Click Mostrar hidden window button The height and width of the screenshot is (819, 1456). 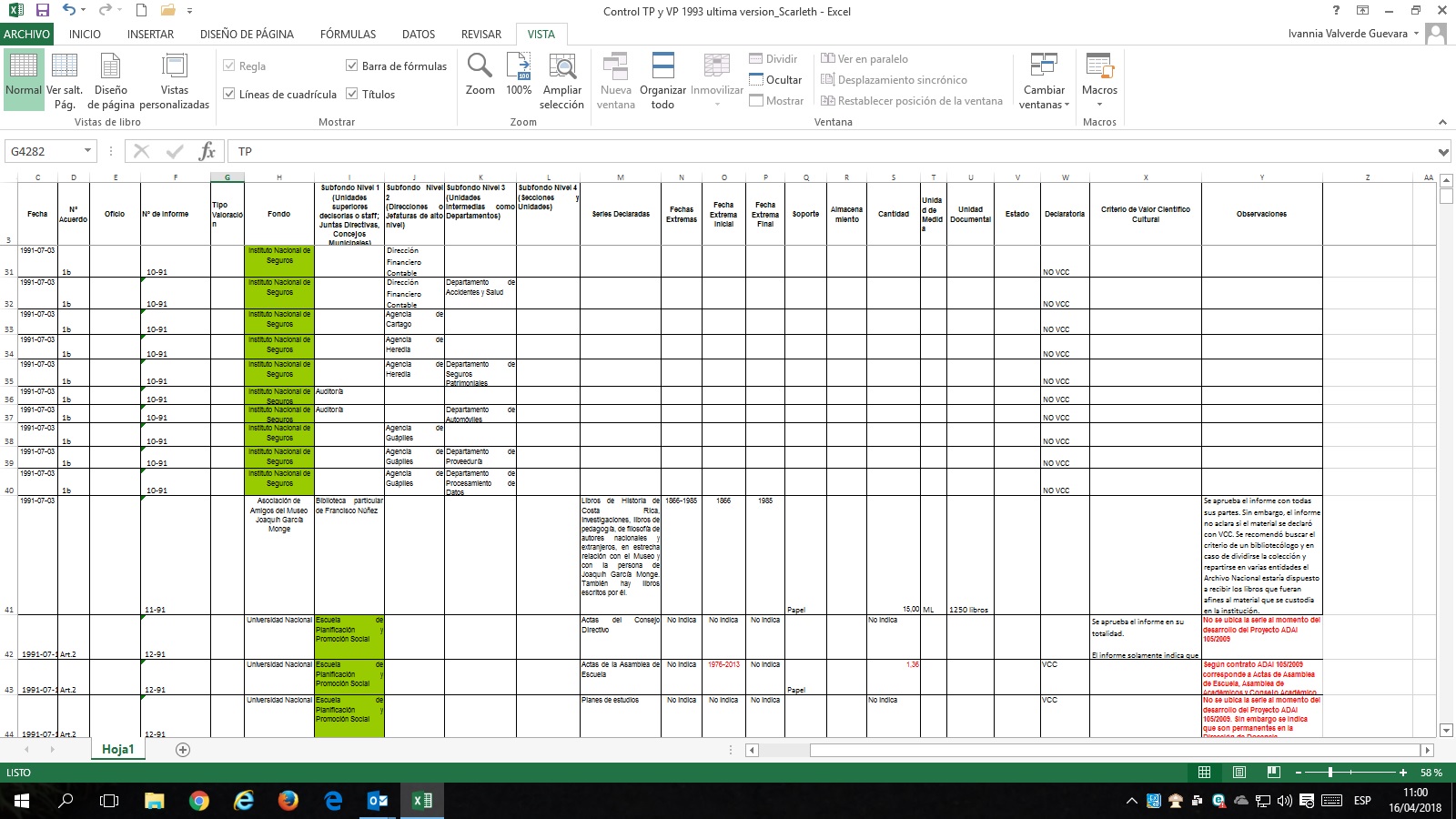tap(776, 101)
